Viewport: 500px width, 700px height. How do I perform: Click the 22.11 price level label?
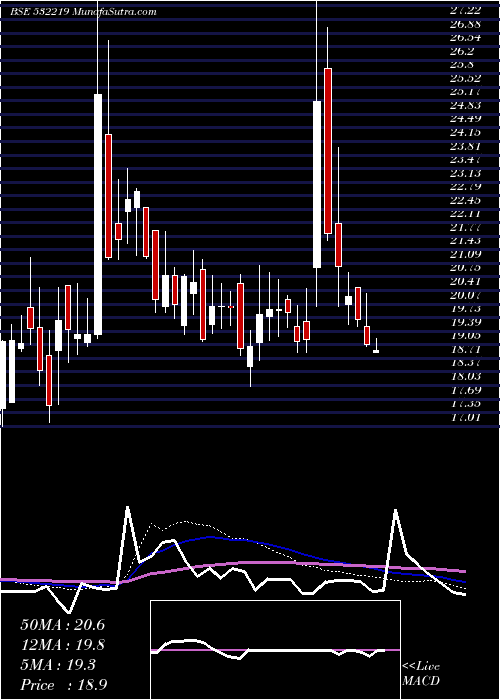pyautogui.click(x=465, y=213)
